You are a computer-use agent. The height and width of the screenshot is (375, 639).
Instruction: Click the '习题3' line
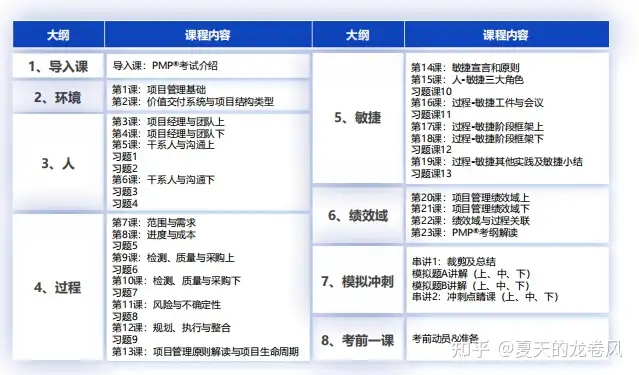pyautogui.click(x=125, y=192)
